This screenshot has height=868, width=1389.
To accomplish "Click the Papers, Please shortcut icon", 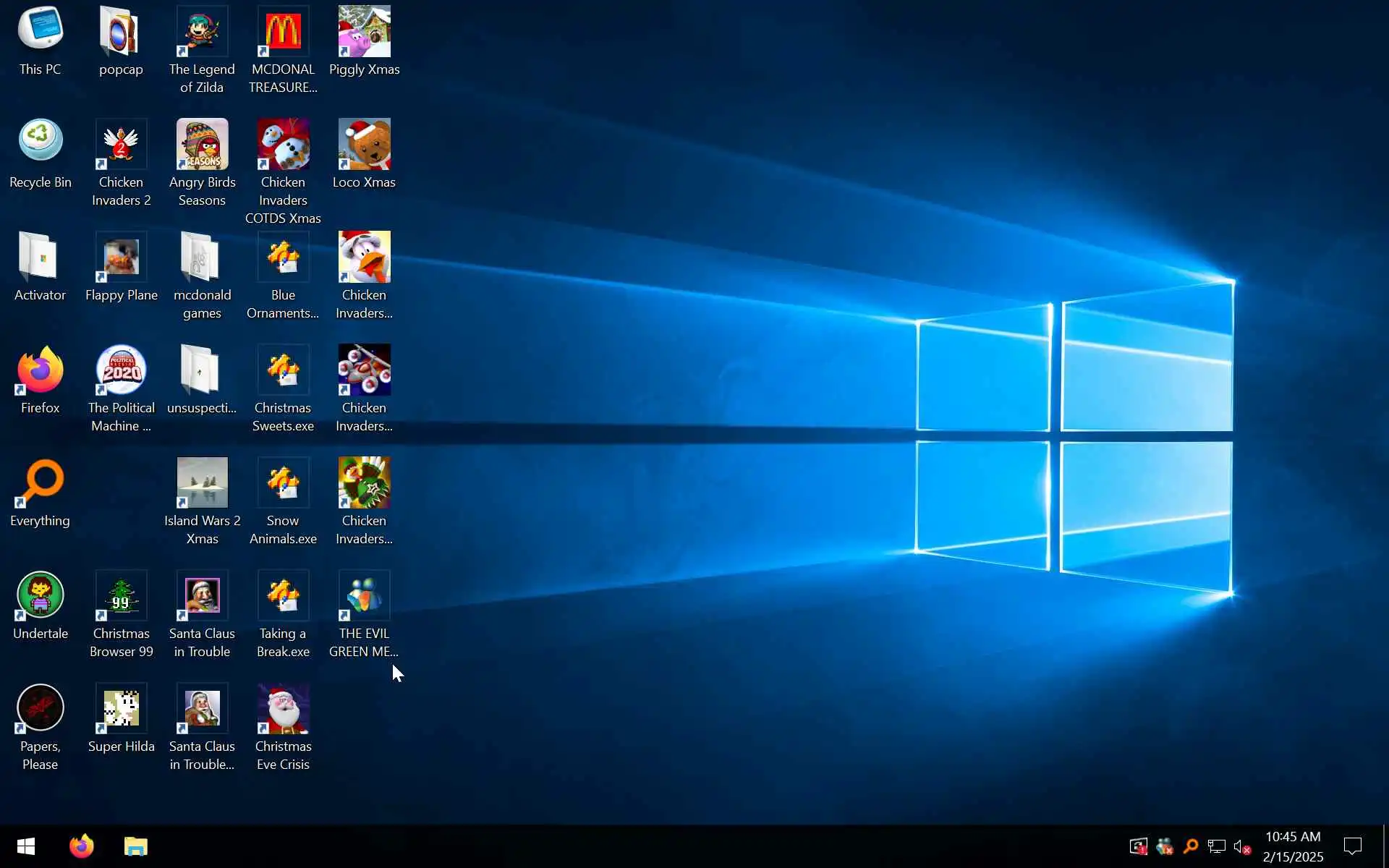I will pos(40,709).
